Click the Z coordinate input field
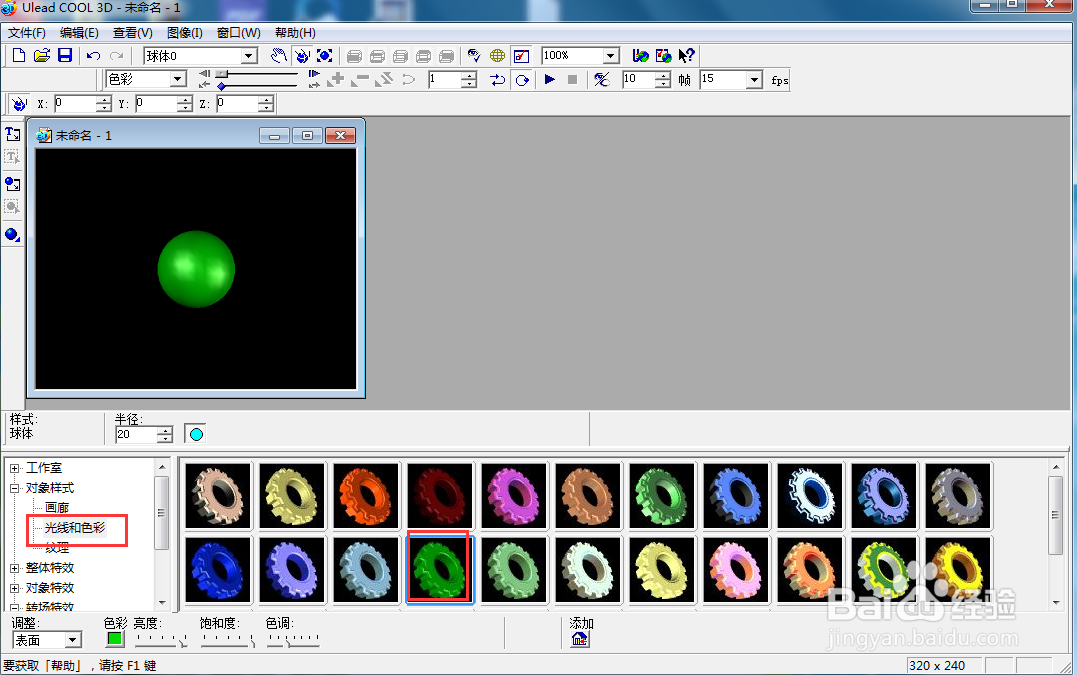The width and height of the screenshot is (1077, 675). point(237,104)
